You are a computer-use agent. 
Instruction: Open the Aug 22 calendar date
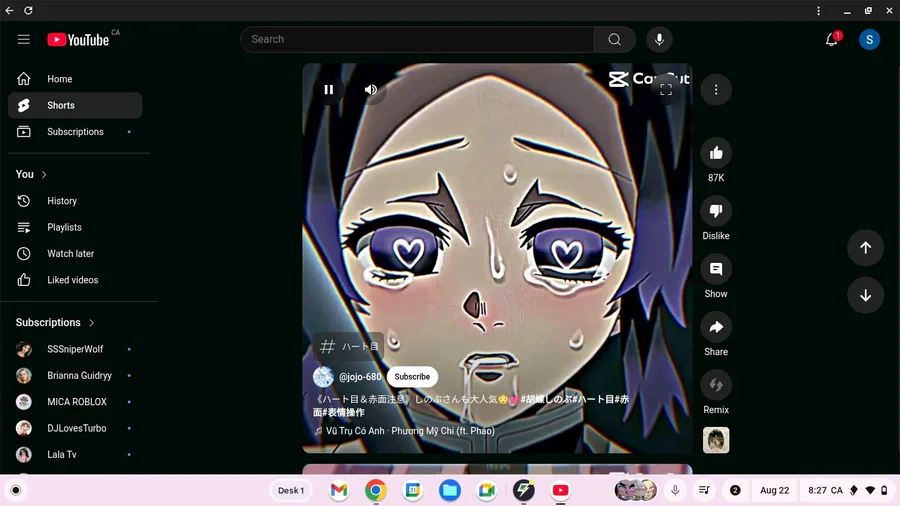pyautogui.click(x=774, y=490)
